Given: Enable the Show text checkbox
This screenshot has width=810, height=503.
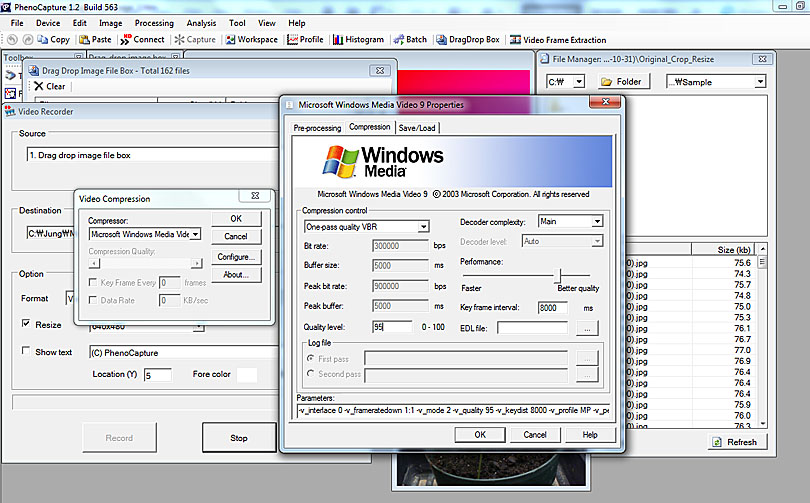Looking at the screenshot, I should tap(27, 352).
